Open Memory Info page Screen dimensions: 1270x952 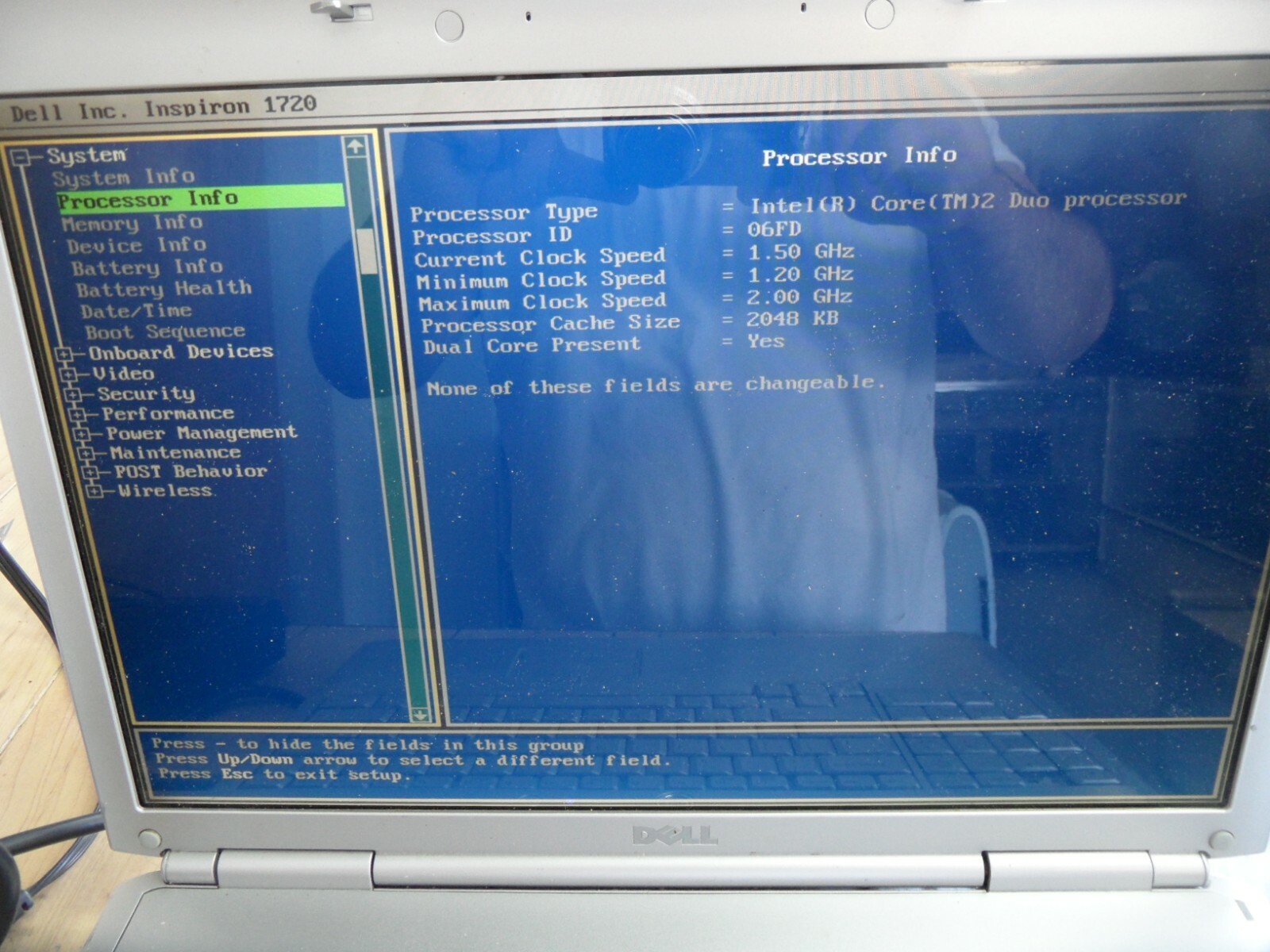tap(133, 223)
